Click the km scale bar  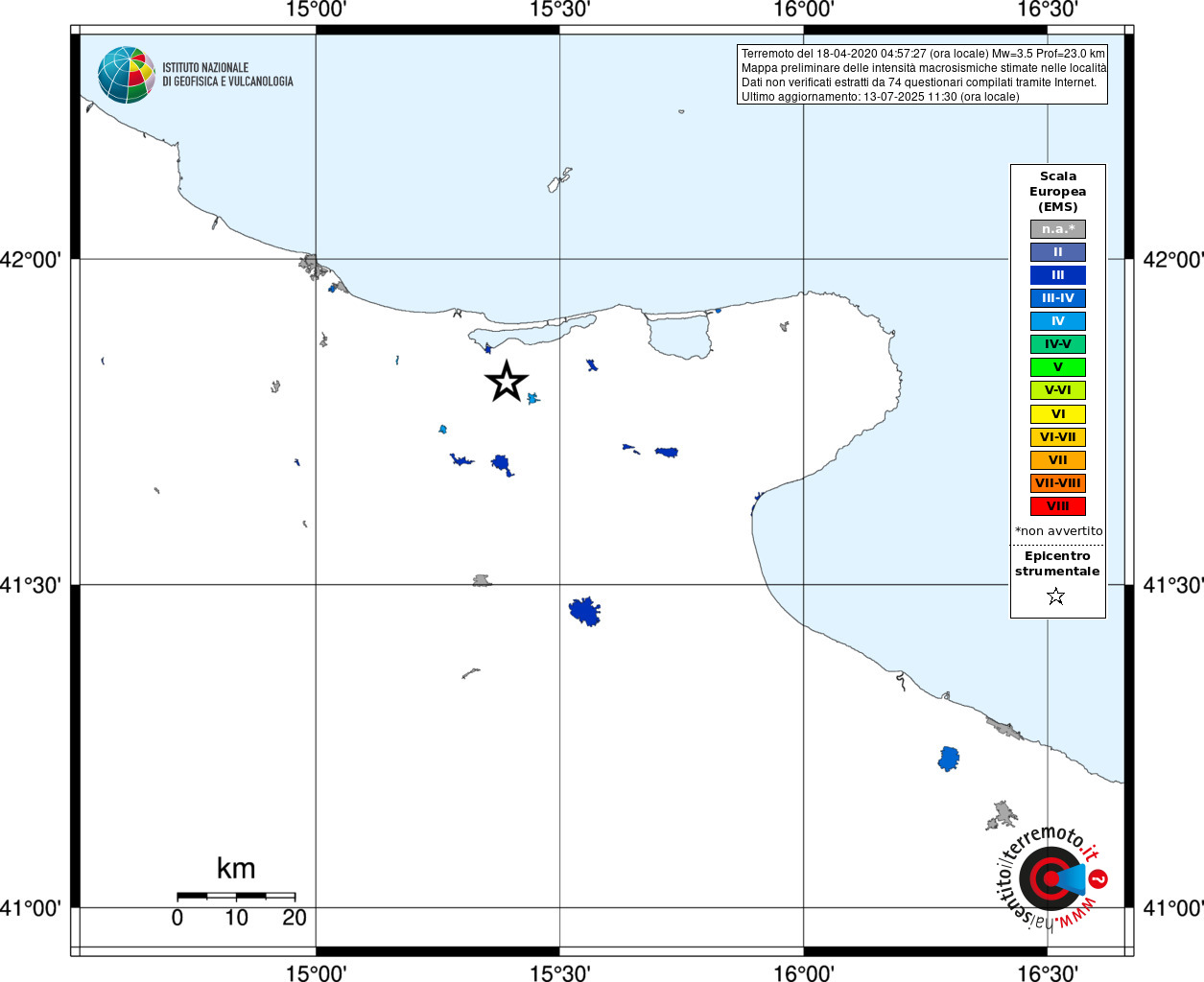[236, 896]
